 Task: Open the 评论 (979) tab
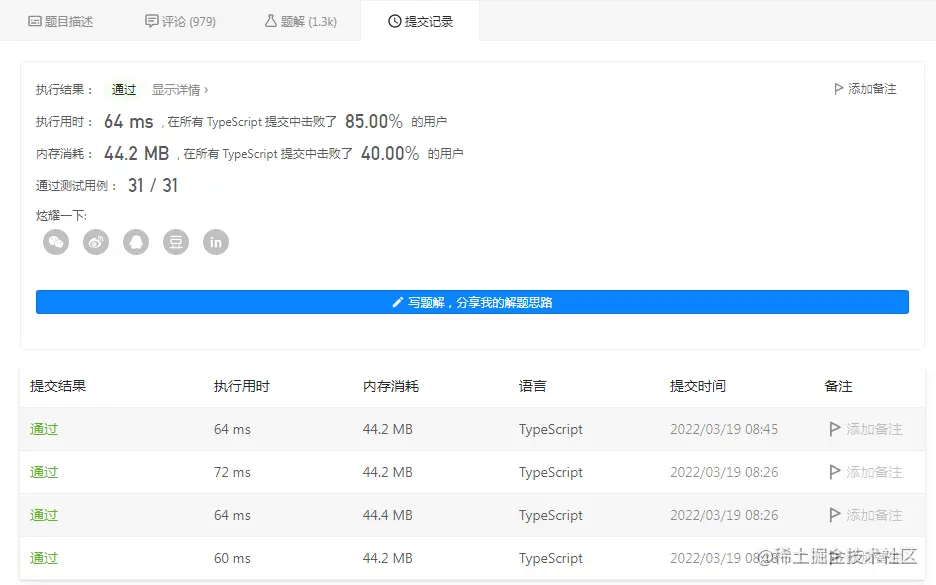pos(180,21)
